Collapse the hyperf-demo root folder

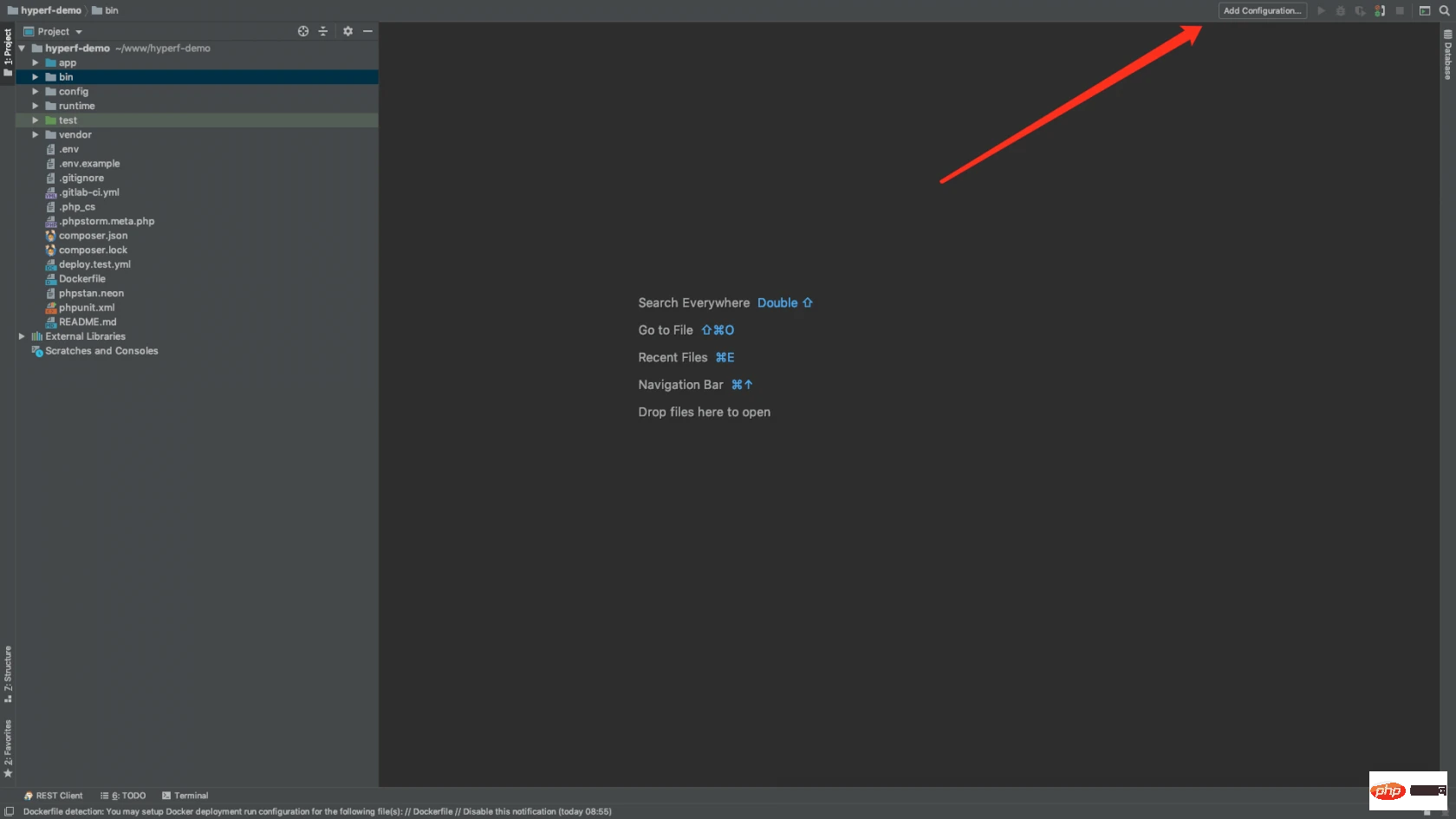tap(22, 49)
